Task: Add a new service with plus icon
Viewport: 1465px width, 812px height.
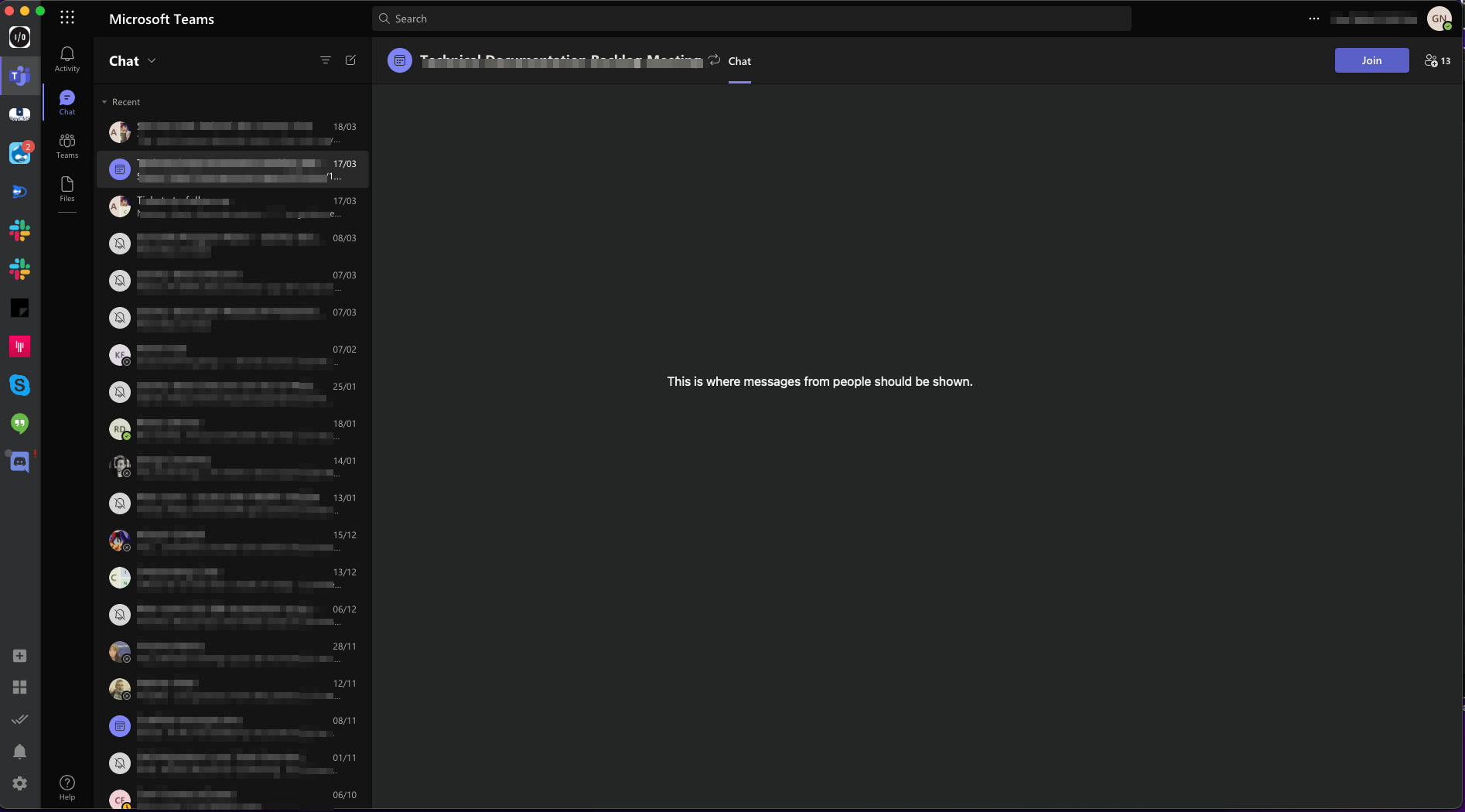Action: [20, 656]
